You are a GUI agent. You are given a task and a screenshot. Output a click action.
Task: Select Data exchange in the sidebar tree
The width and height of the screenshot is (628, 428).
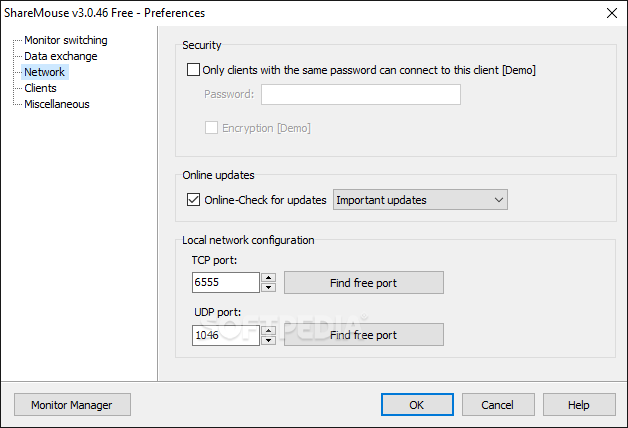(x=60, y=56)
